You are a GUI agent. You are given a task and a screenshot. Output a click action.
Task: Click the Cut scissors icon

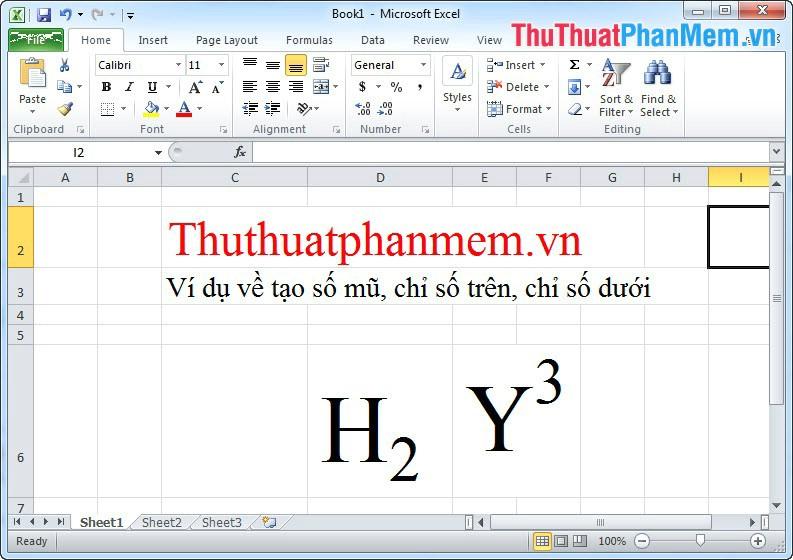coord(65,65)
